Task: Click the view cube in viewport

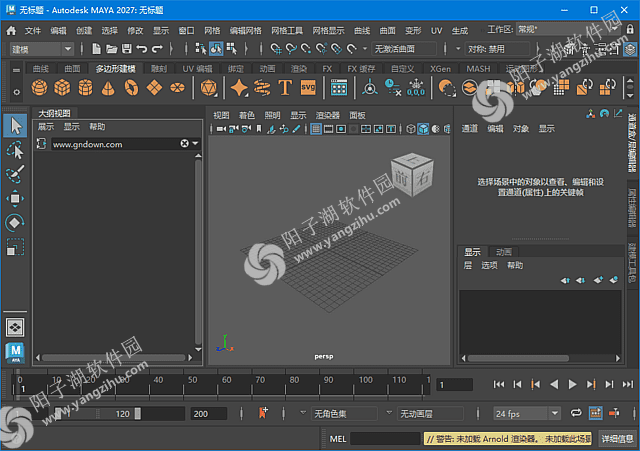Action: tap(411, 174)
